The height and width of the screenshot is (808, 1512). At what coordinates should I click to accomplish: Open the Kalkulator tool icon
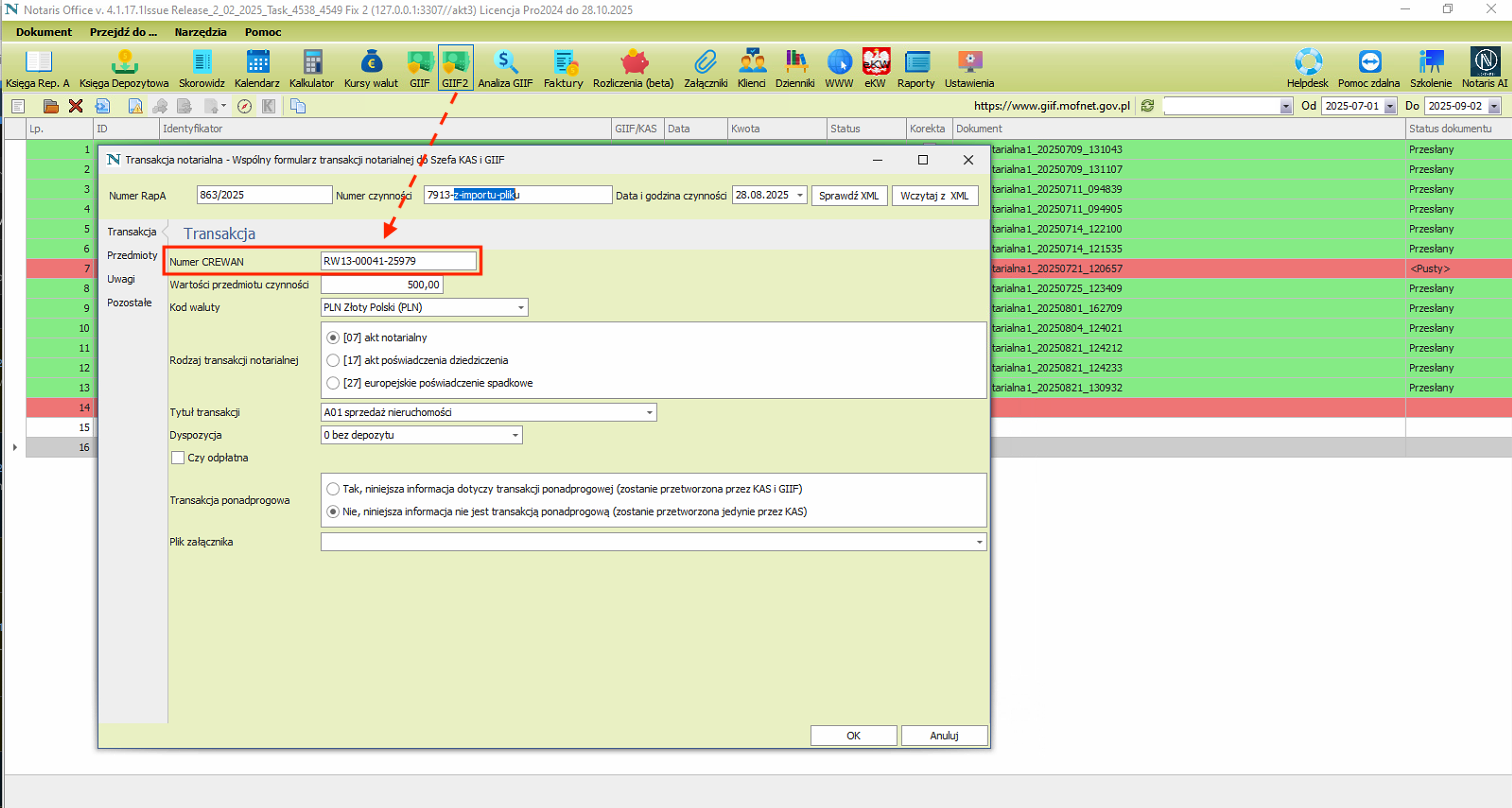311,67
